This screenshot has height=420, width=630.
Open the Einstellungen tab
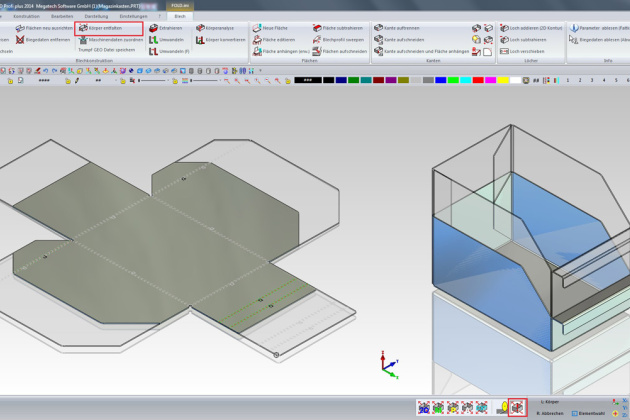[x=133, y=17]
